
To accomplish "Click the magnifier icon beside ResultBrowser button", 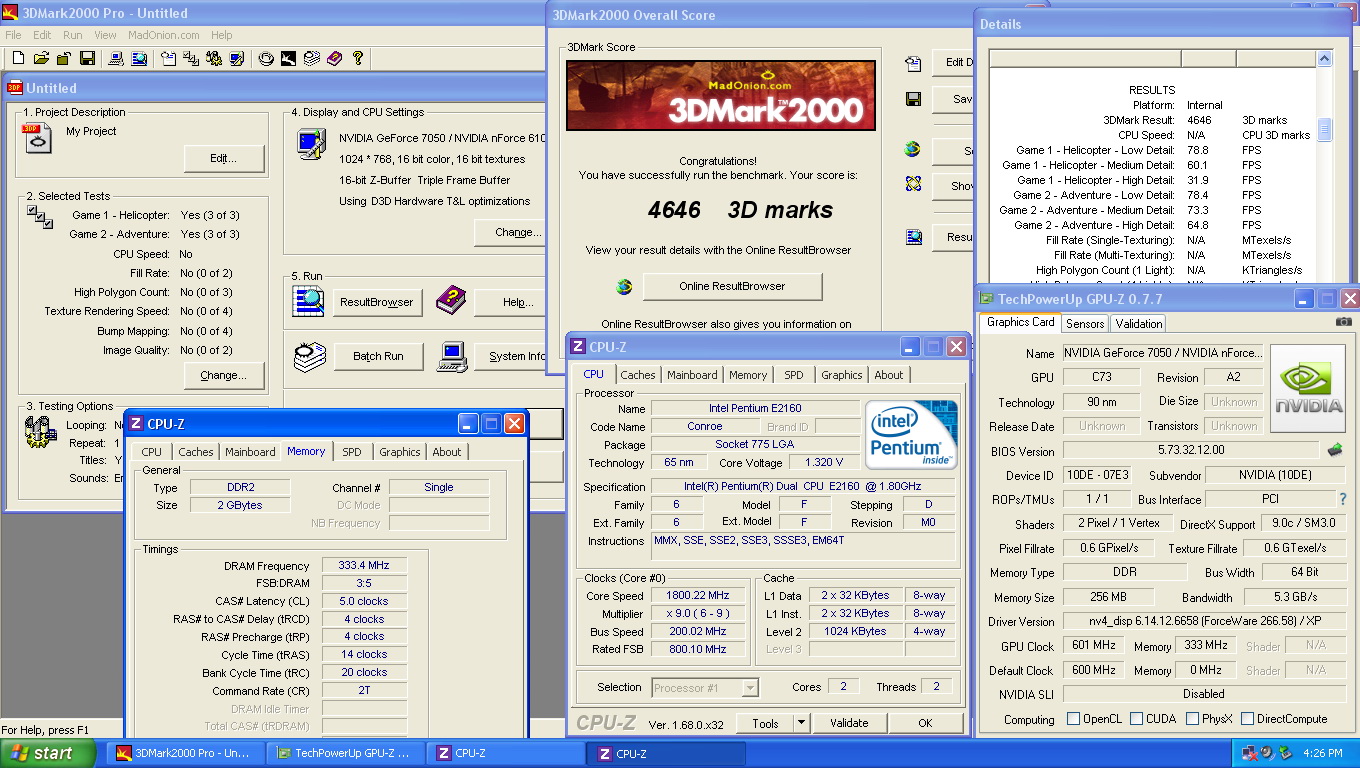I will 308,301.
